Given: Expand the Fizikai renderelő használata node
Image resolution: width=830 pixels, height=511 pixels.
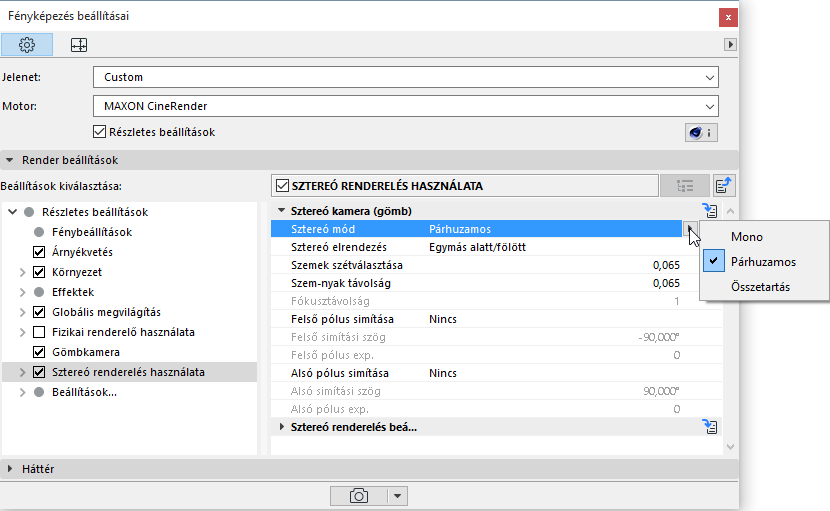Looking at the screenshot, I should point(23,333).
